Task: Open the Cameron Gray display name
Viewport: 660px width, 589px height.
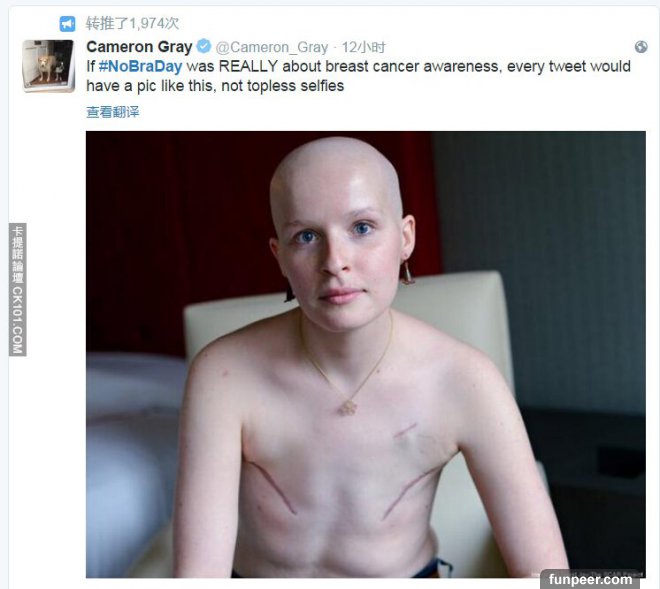Action: [x=139, y=47]
